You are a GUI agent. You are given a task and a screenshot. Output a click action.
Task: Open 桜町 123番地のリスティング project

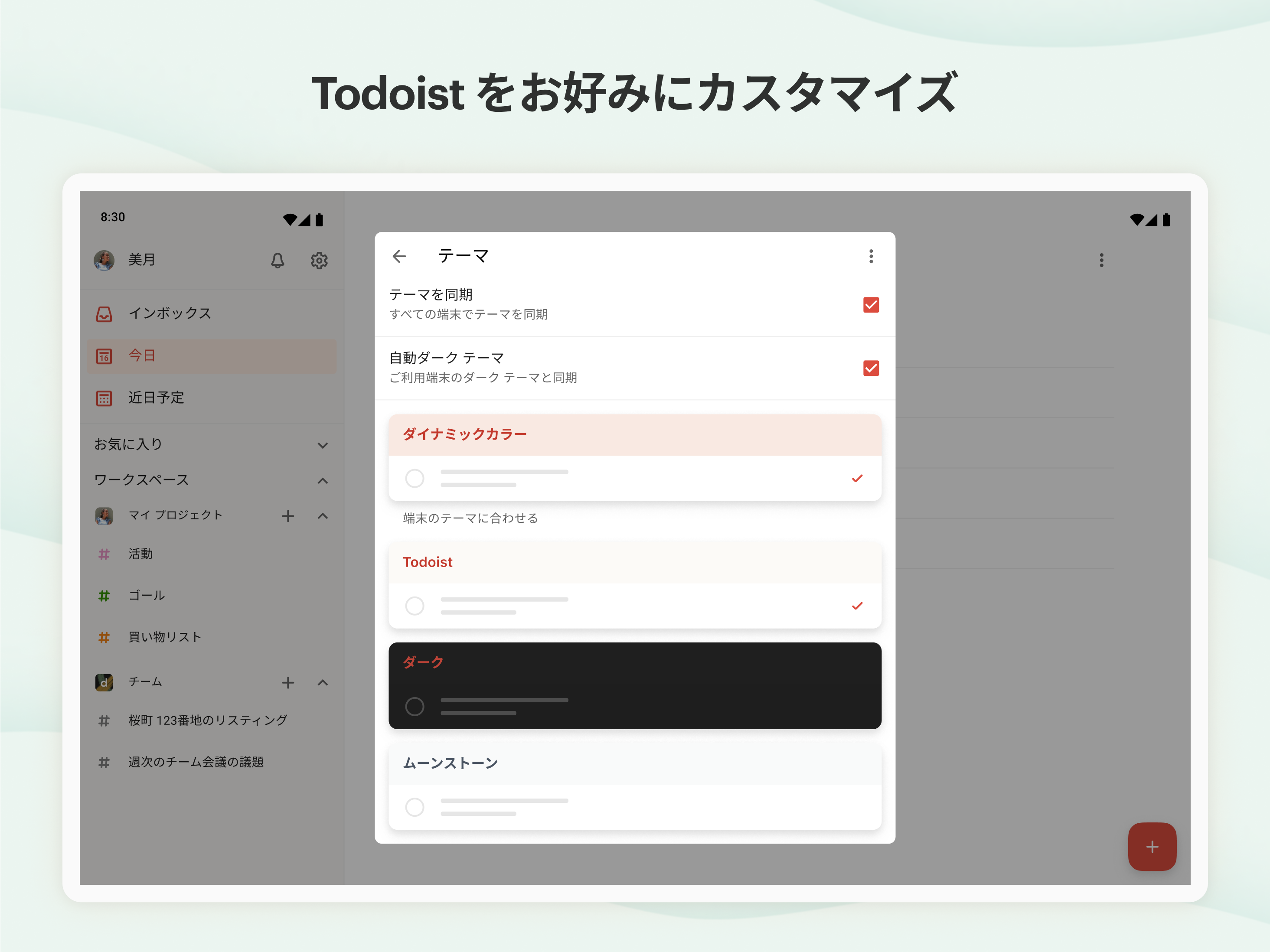211,721
